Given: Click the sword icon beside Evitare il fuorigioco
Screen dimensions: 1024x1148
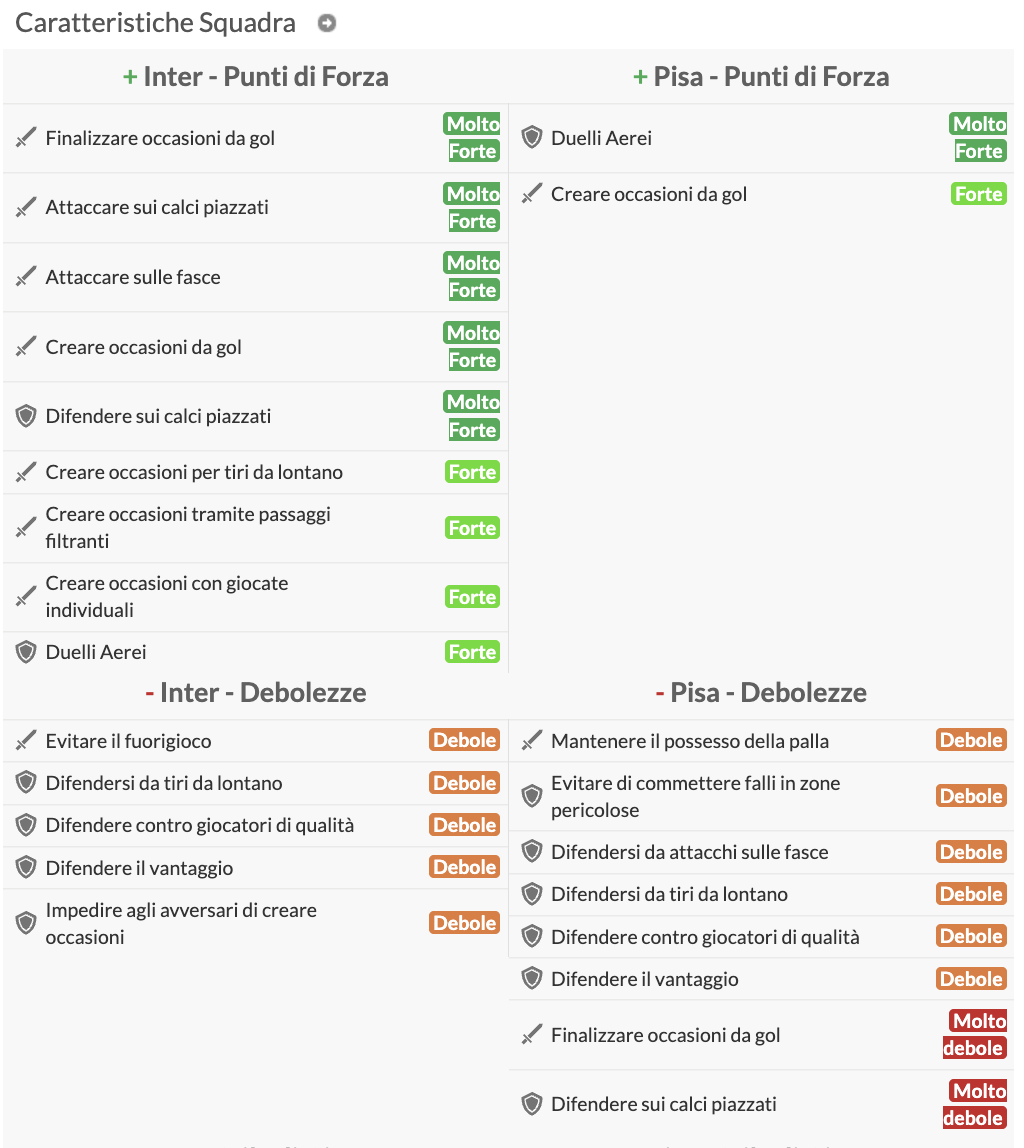Looking at the screenshot, I should [x=24, y=740].
